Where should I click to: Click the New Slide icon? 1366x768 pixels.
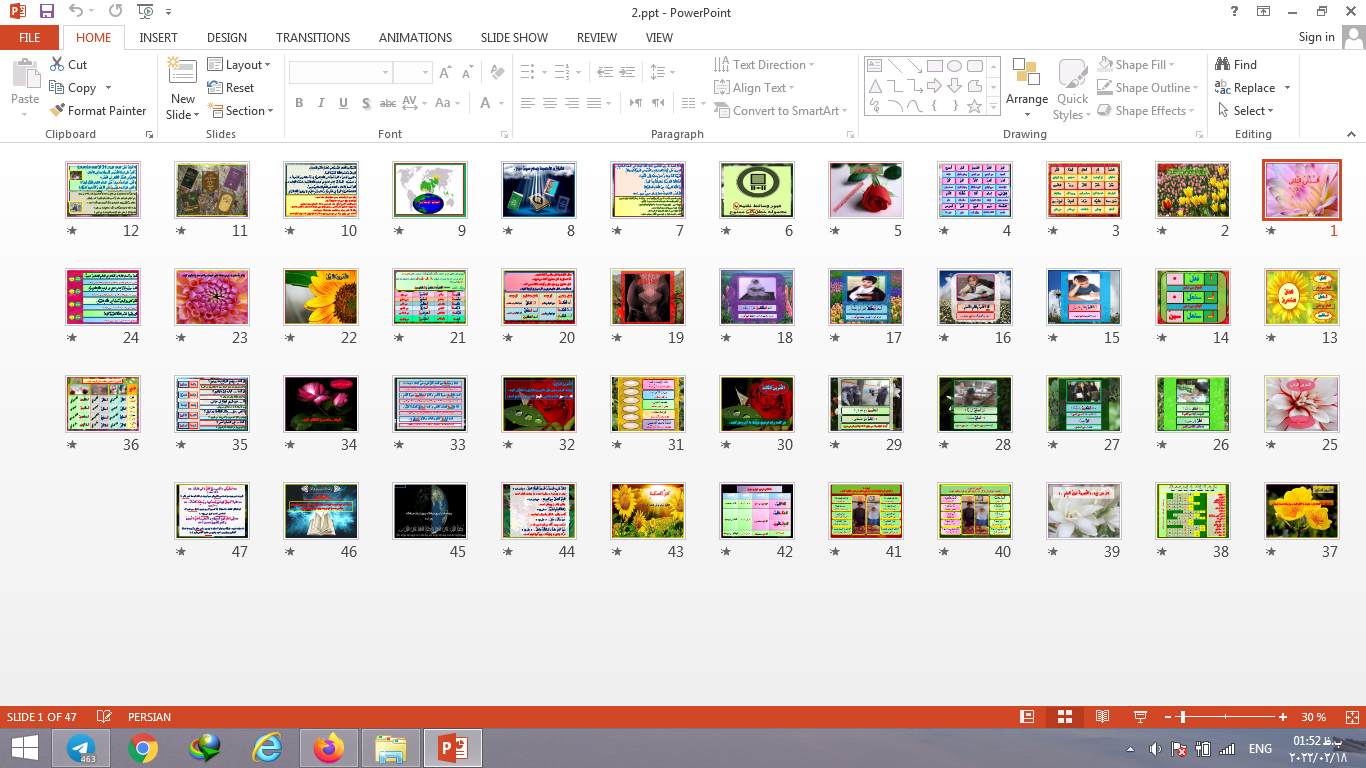(183, 72)
